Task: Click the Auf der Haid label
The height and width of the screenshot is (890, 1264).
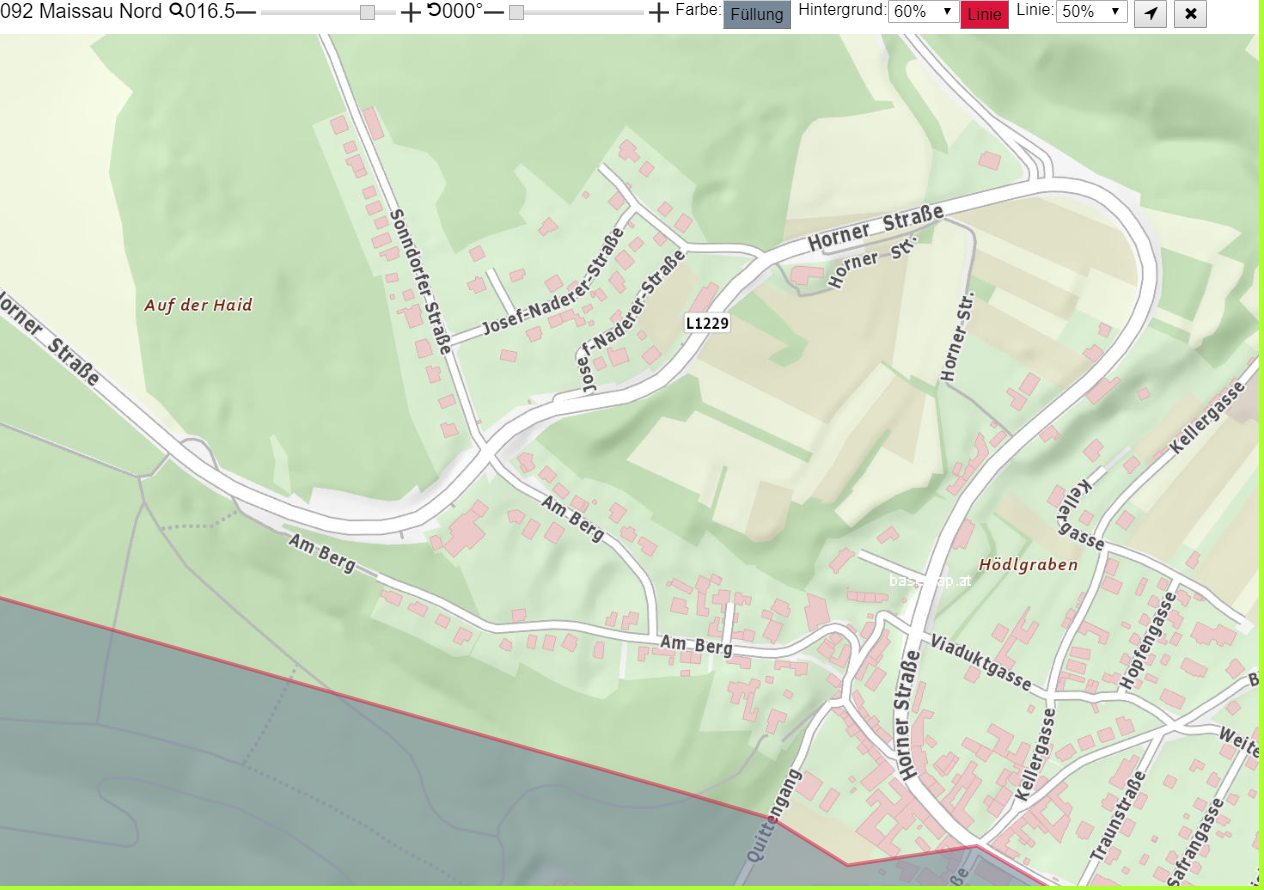Action: 198,305
